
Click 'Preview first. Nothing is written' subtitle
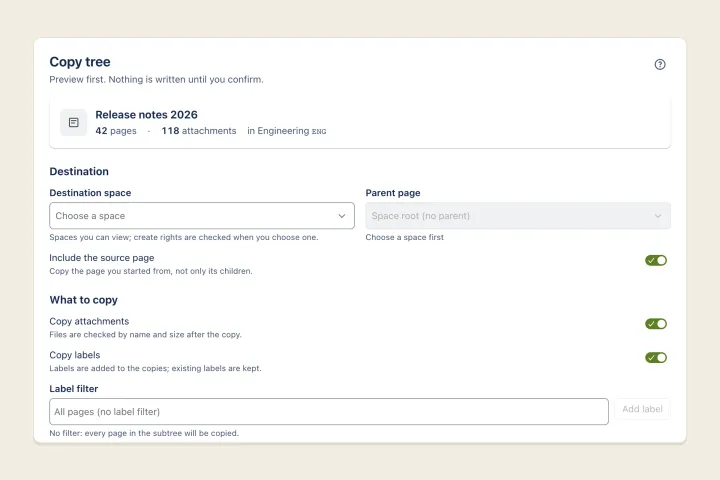(157, 79)
